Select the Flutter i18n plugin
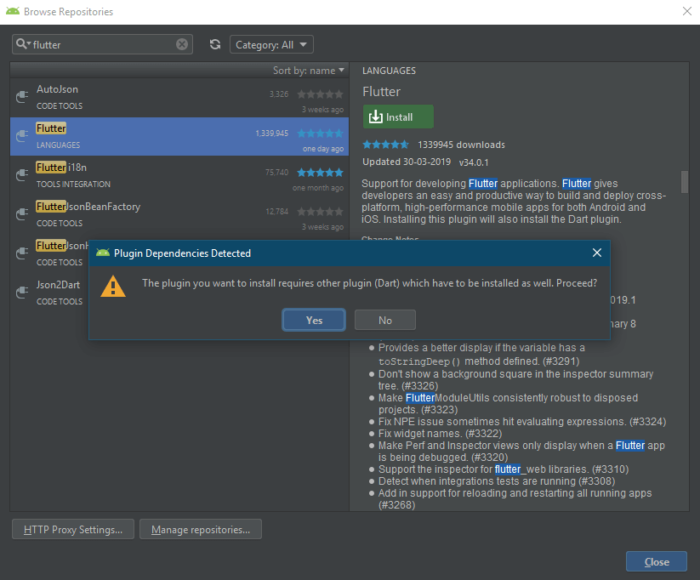The height and width of the screenshot is (580, 700). (179, 175)
